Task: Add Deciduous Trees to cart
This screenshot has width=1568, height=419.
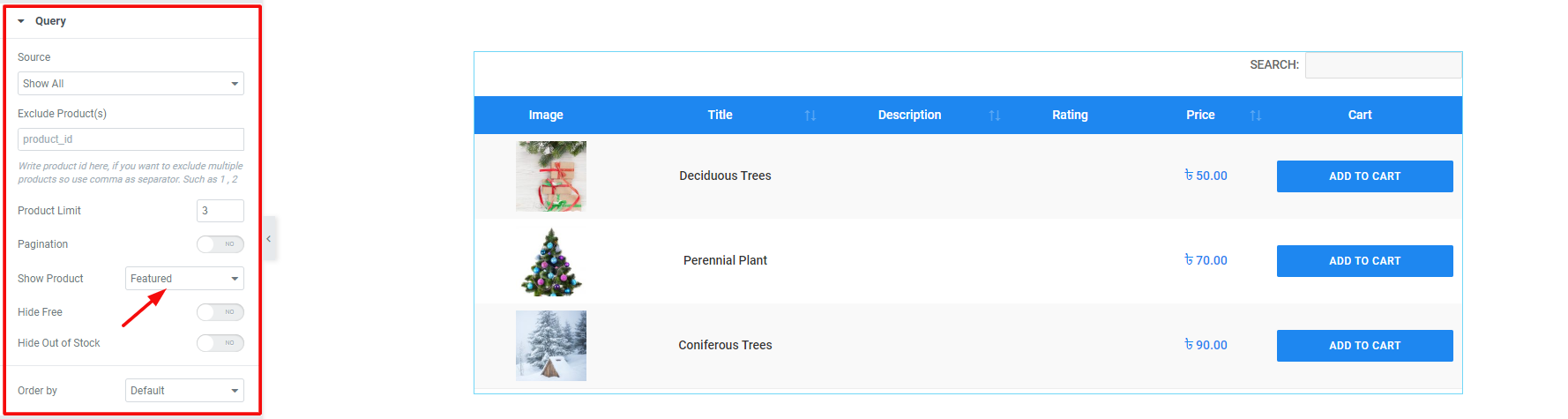Action: (x=1364, y=176)
